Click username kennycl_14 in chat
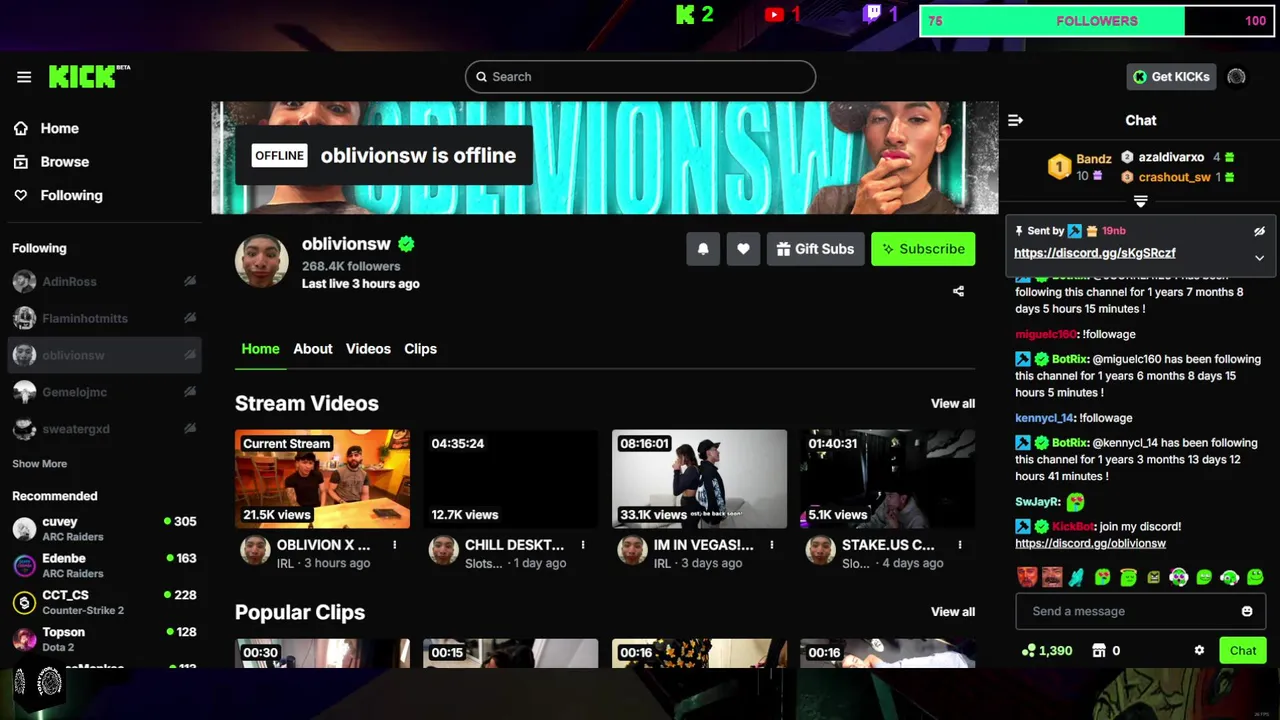The width and height of the screenshot is (1280, 720). tap(1044, 418)
